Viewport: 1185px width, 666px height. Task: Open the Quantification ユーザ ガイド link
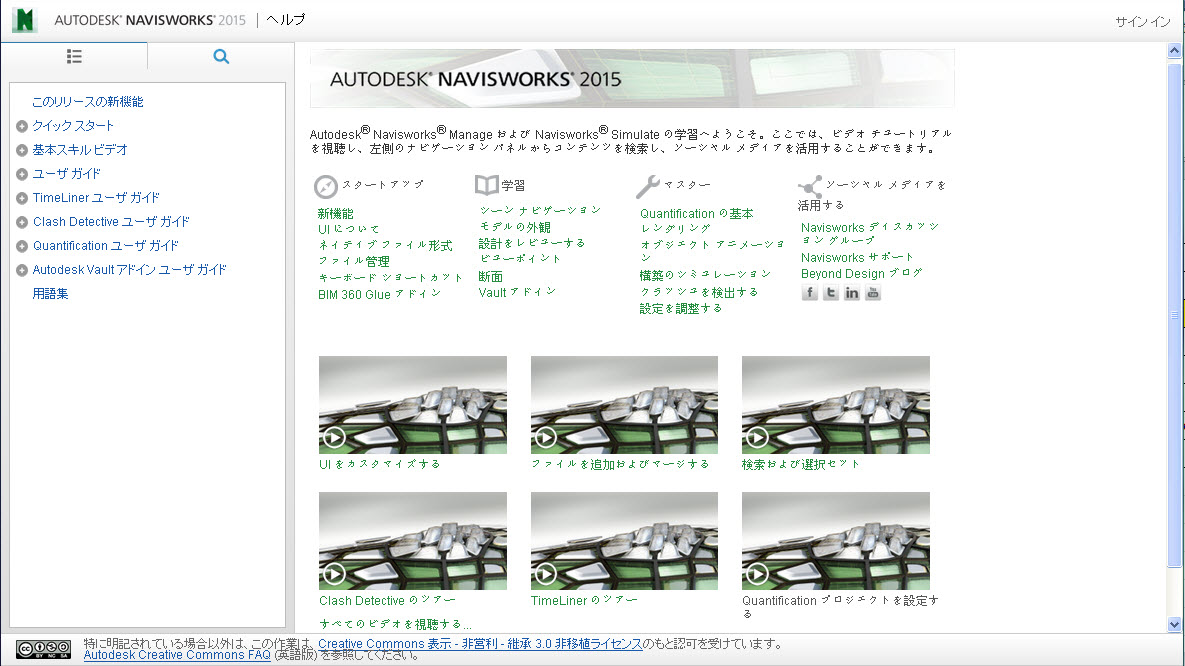coord(106,246)
